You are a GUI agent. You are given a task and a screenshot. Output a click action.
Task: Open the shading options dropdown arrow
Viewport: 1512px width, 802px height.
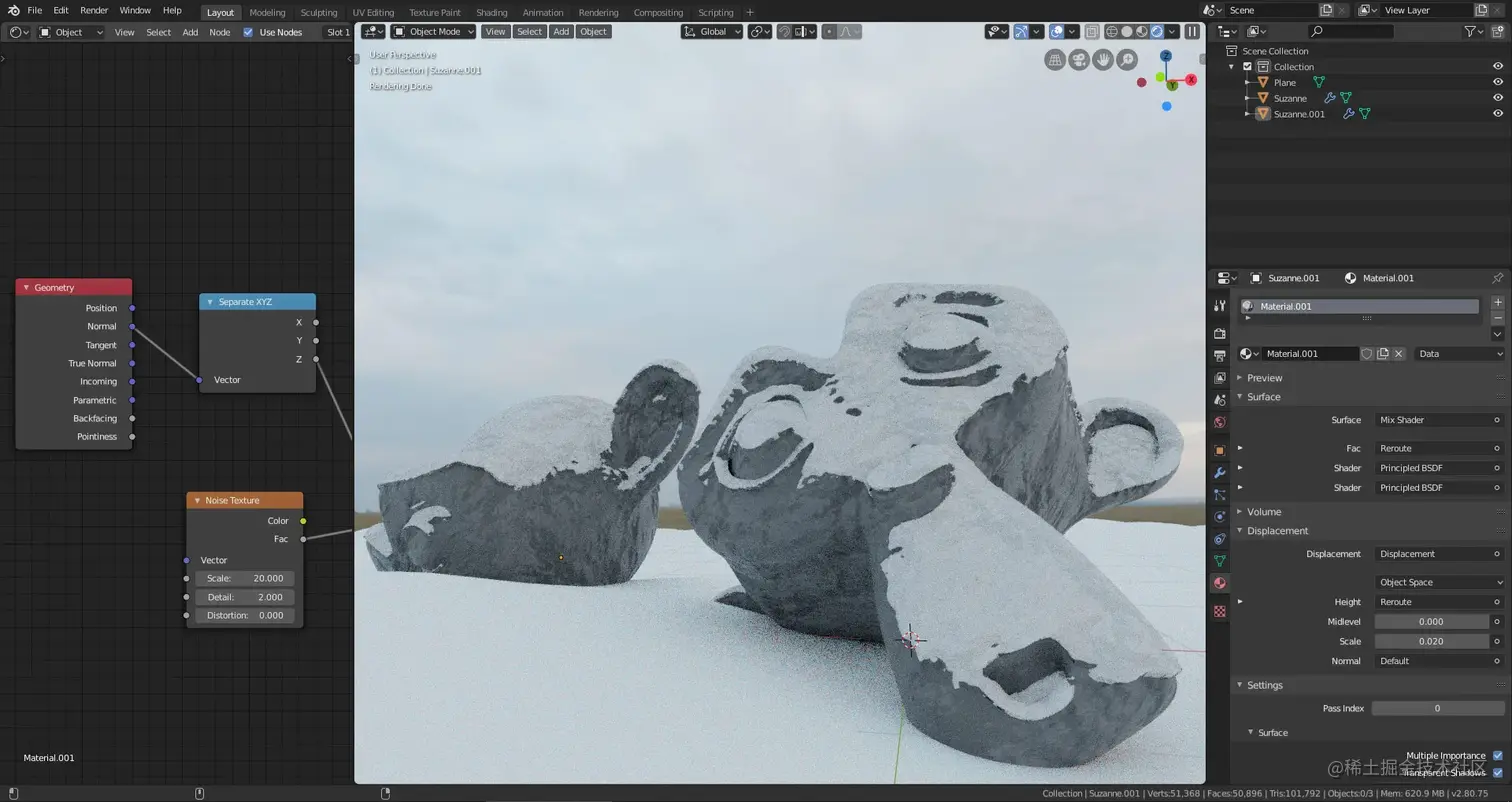pyautogui.click(x=1172, y=32)
